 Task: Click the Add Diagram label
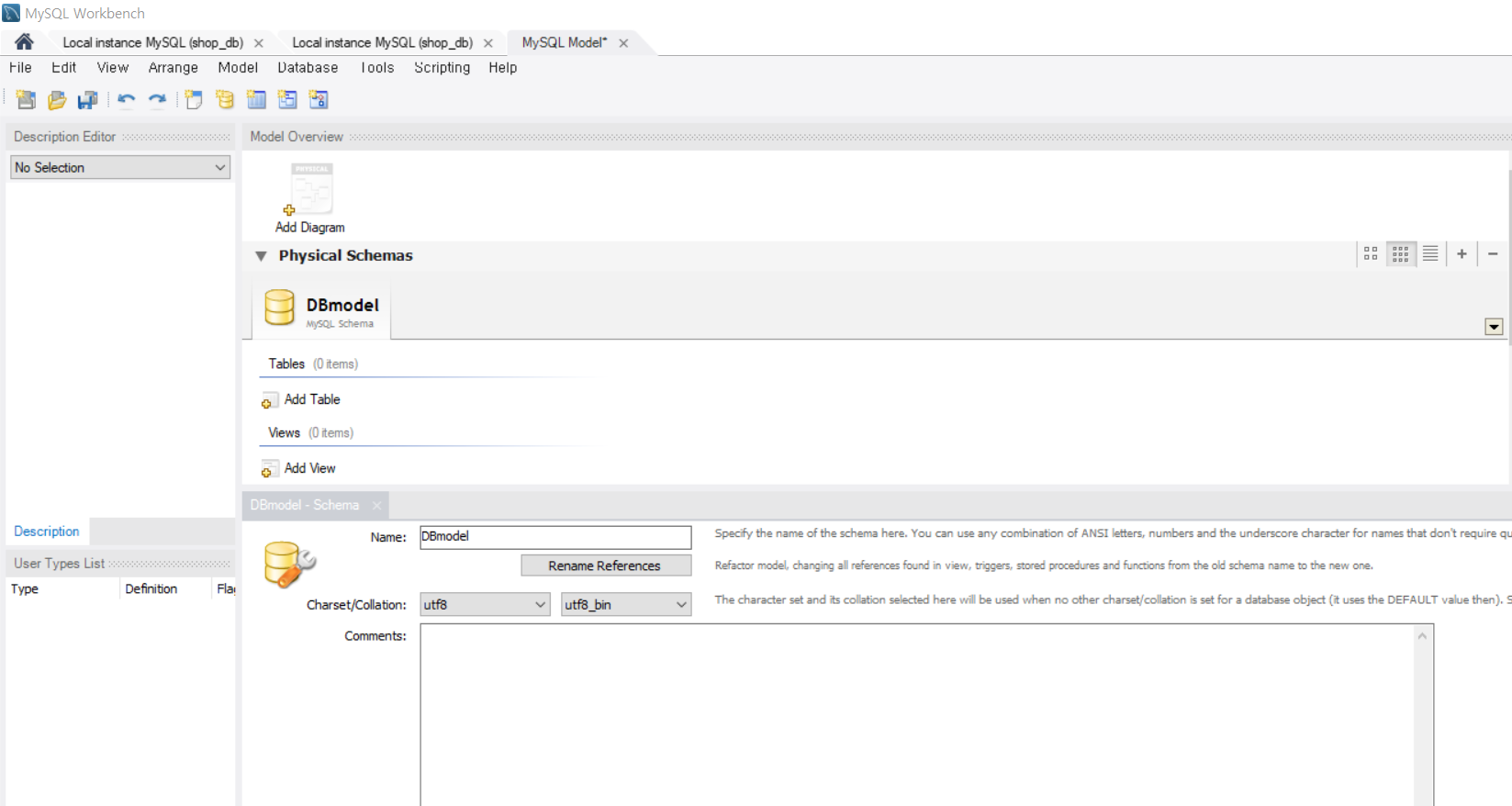tap(310, 228)
